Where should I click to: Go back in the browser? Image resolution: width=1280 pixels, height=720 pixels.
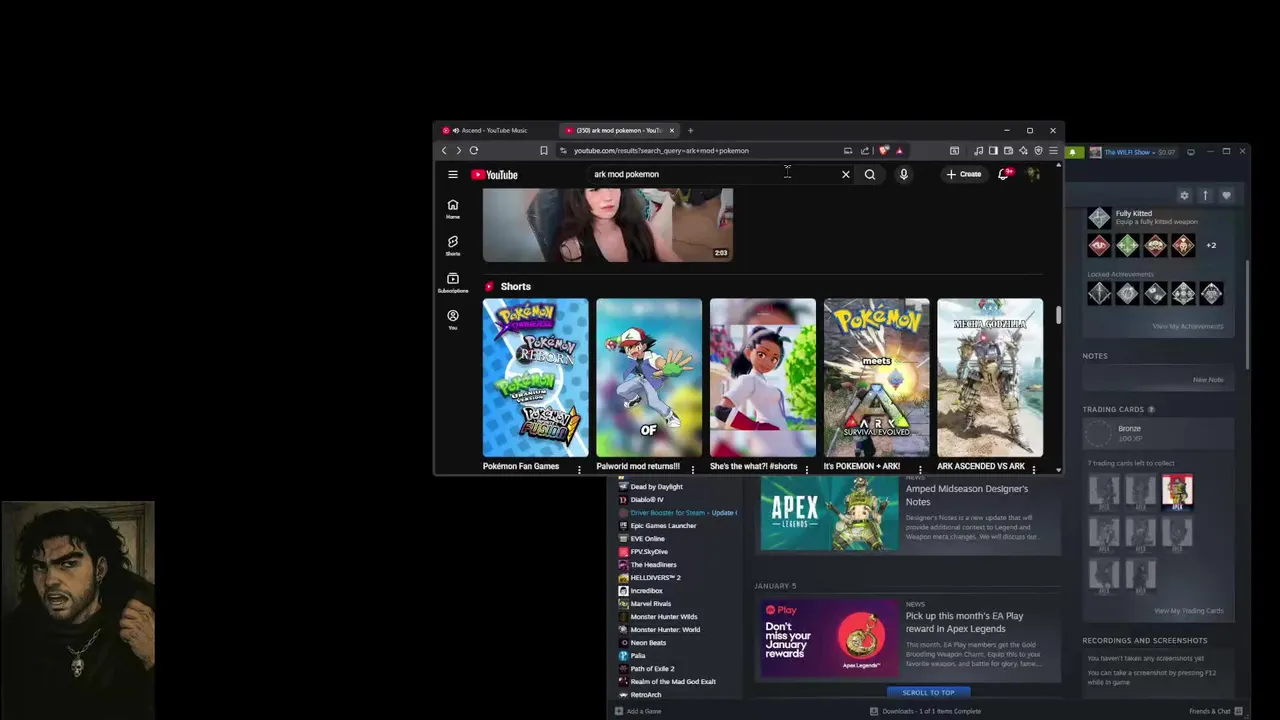pyautogui.click(x=444, y=150)
